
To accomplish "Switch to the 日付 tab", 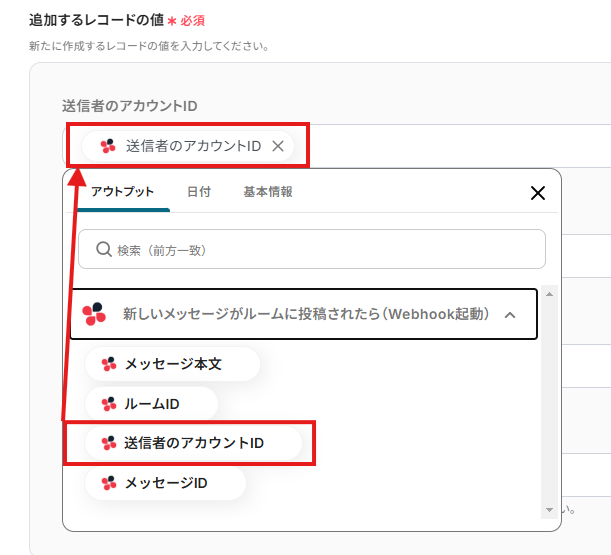I will tap(199, 192).
